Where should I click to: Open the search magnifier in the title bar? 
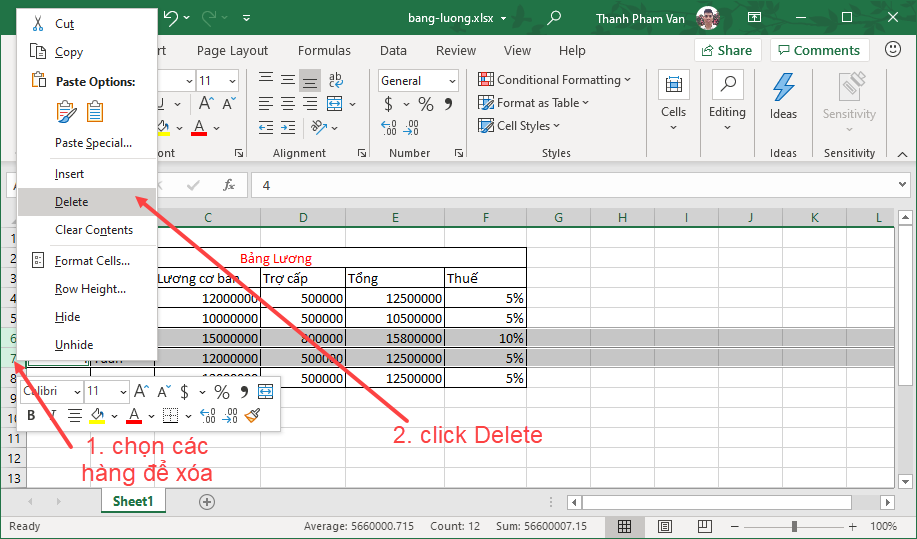[x=553, y=18]
